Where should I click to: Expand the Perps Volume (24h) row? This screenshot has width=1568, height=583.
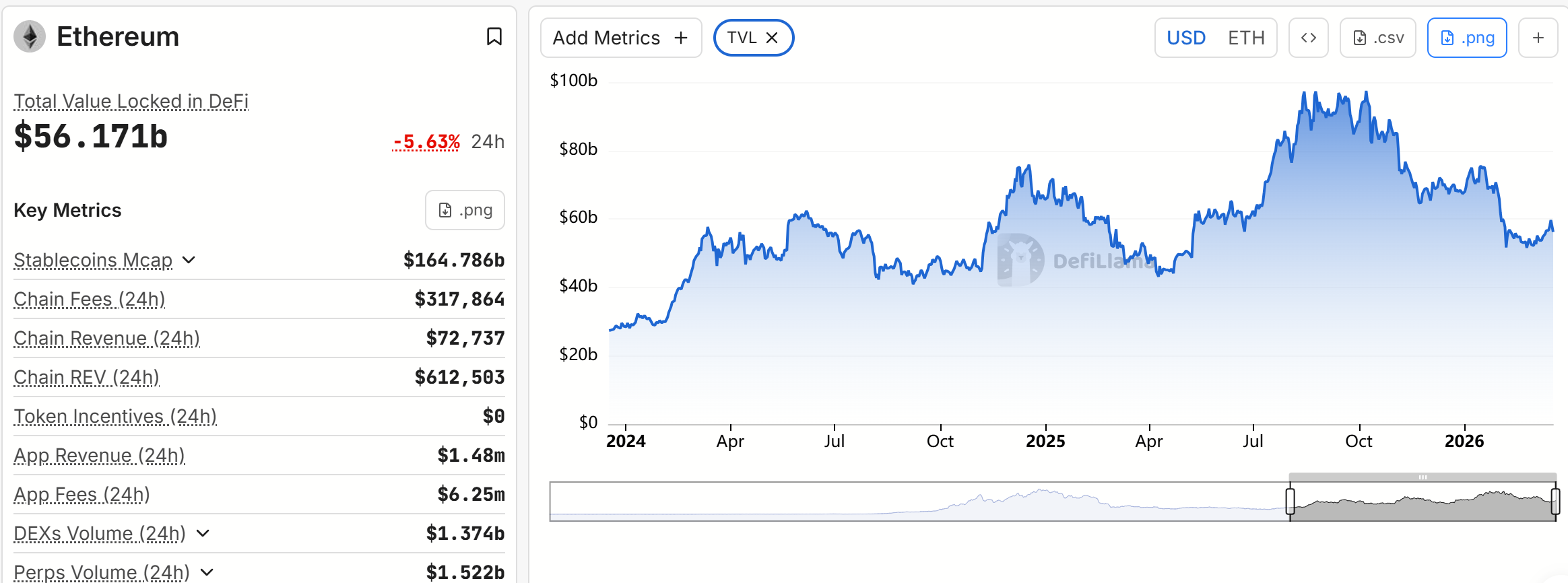tap(207, 572)
